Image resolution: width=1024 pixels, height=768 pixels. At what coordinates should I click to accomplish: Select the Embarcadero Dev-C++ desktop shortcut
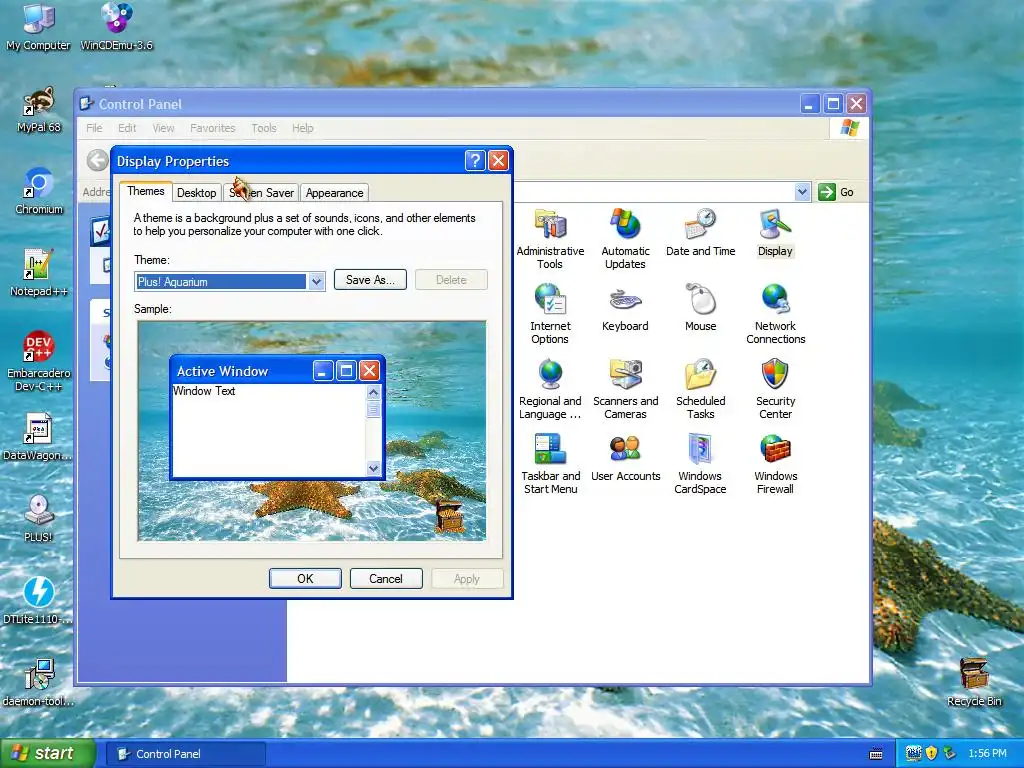point(39,361)
